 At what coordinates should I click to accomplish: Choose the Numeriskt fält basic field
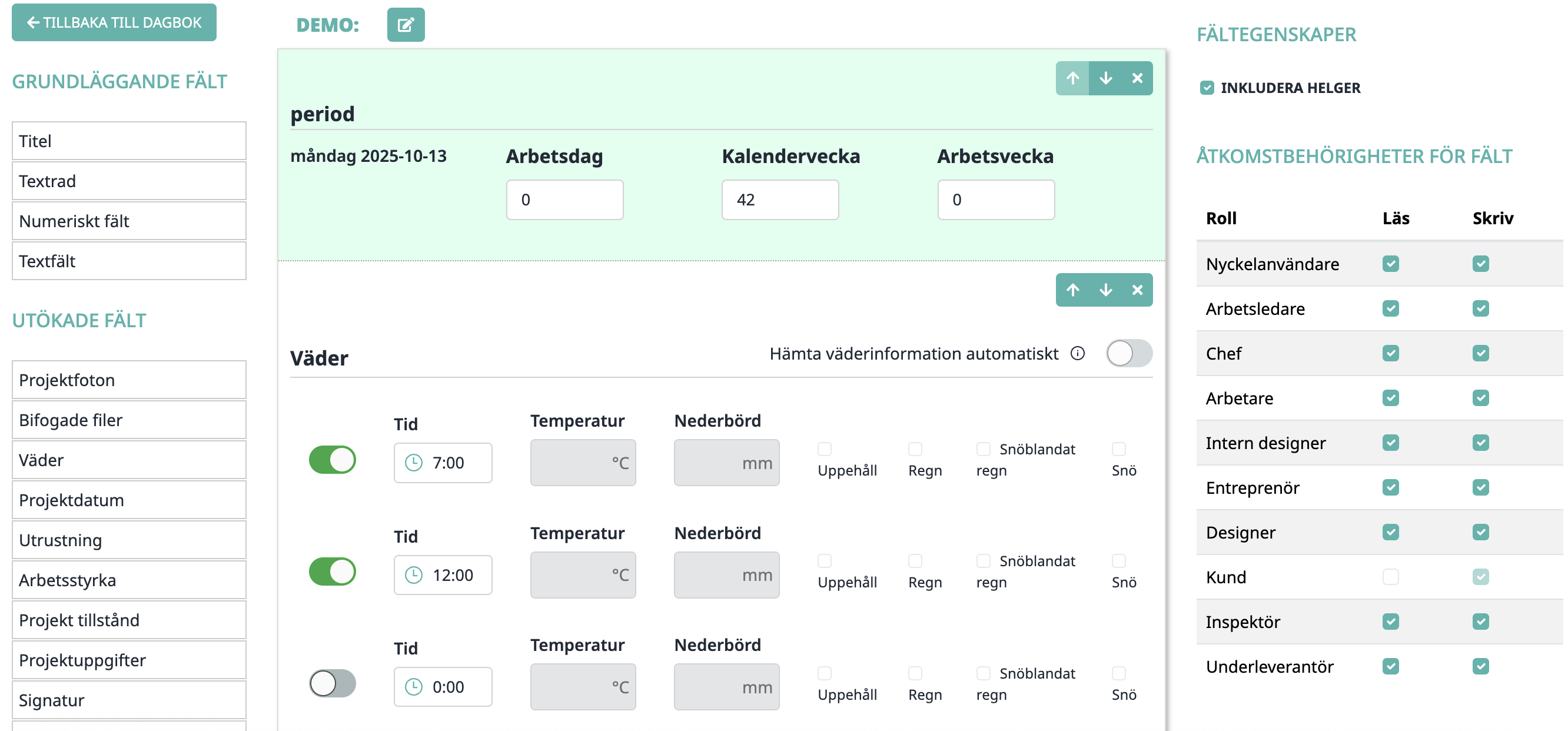(129, 221)
